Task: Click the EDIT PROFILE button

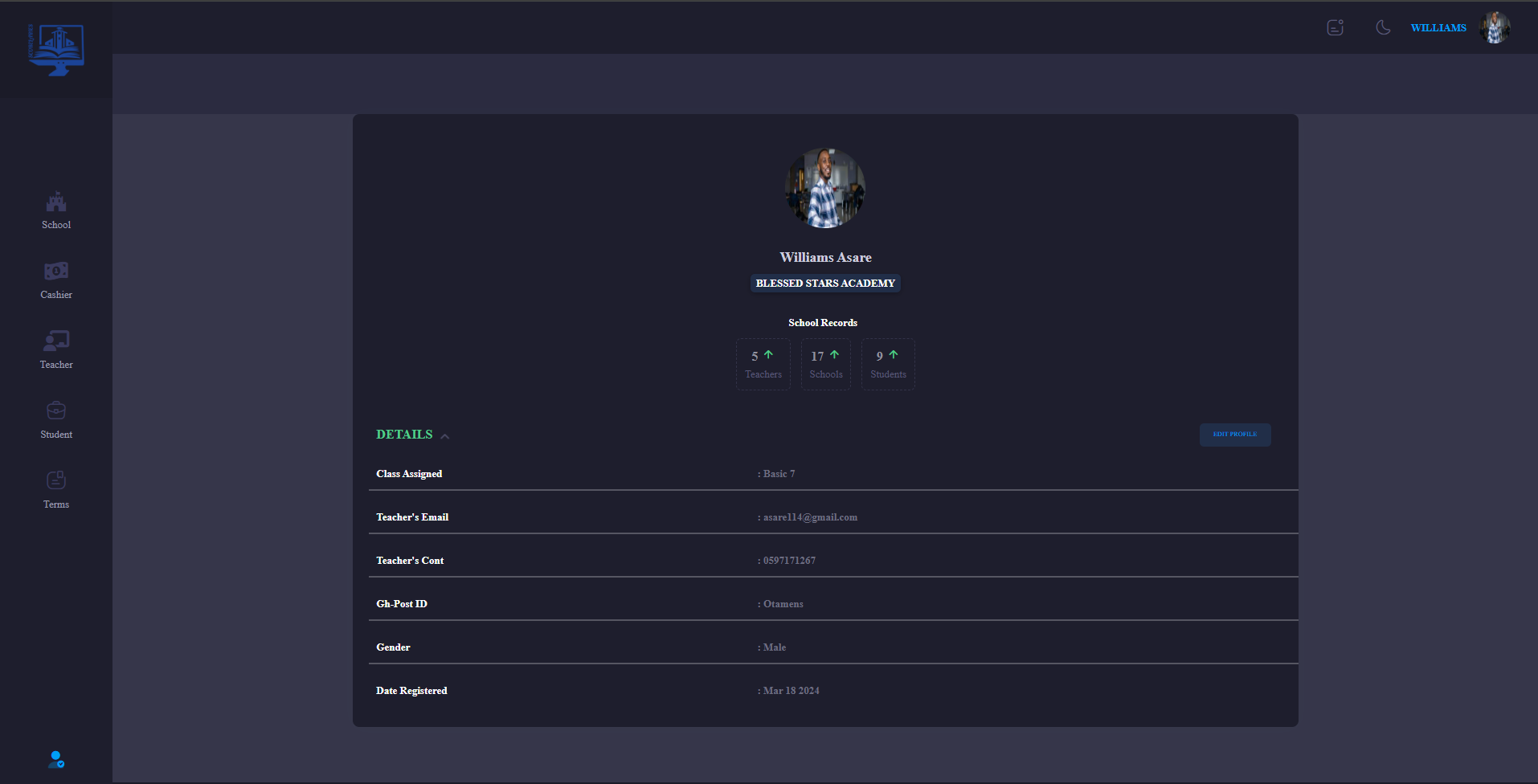Action: pyautogui.click(x=1234, y=435)
